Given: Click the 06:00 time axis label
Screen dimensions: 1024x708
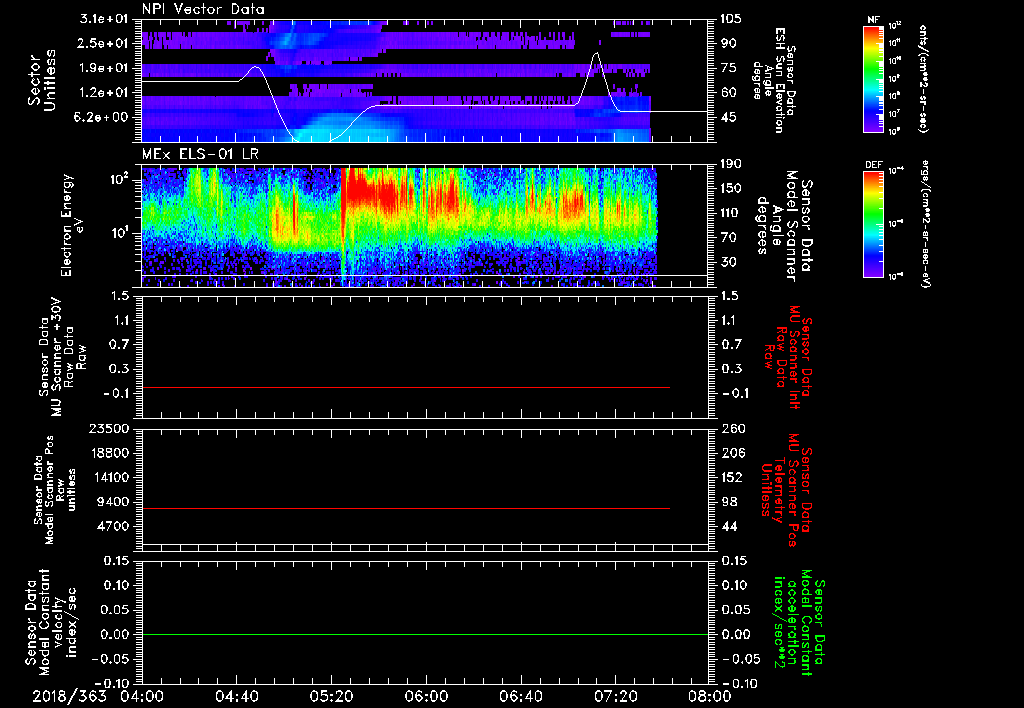Looking at the screenshot, I should click(x=426, y=696).
